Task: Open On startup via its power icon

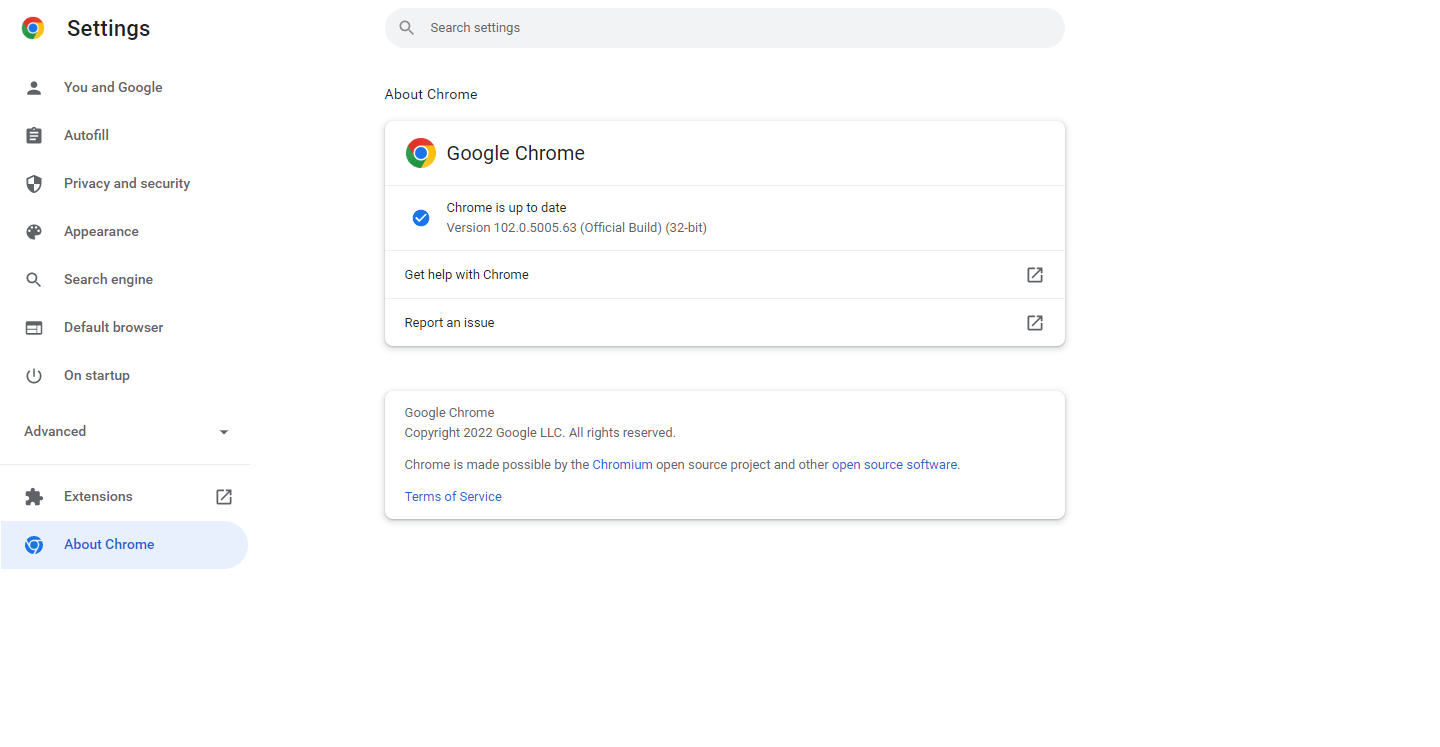Action: click(x=34, y=375)
